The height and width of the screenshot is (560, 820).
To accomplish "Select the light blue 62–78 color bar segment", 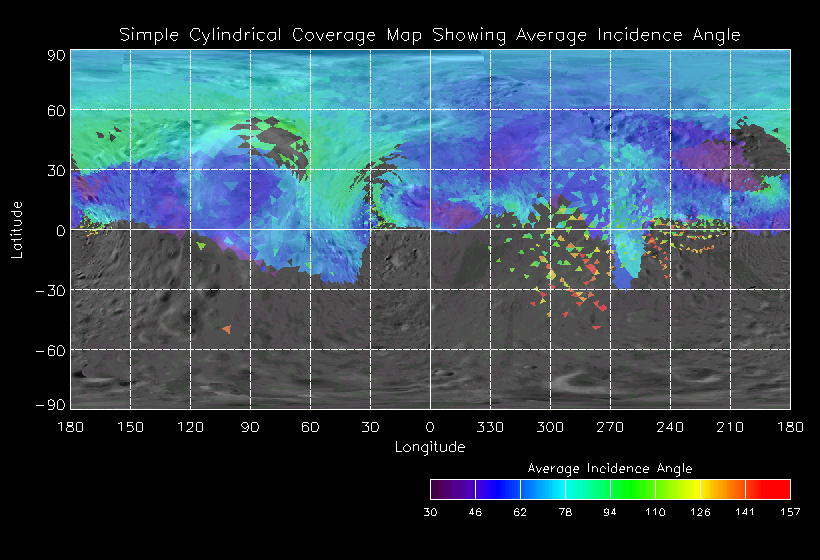I will 543,489.
